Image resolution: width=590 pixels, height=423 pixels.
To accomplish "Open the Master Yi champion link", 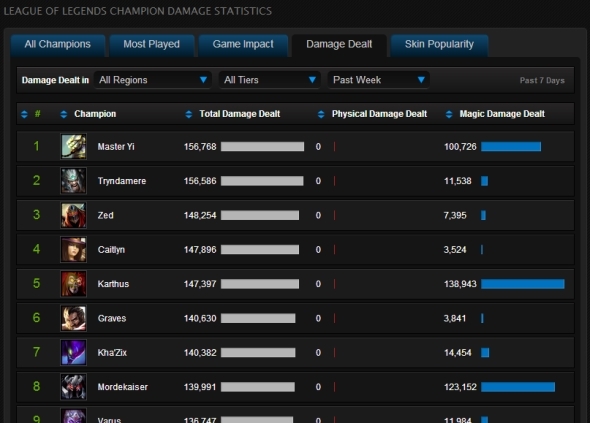I will pos(116,147).
